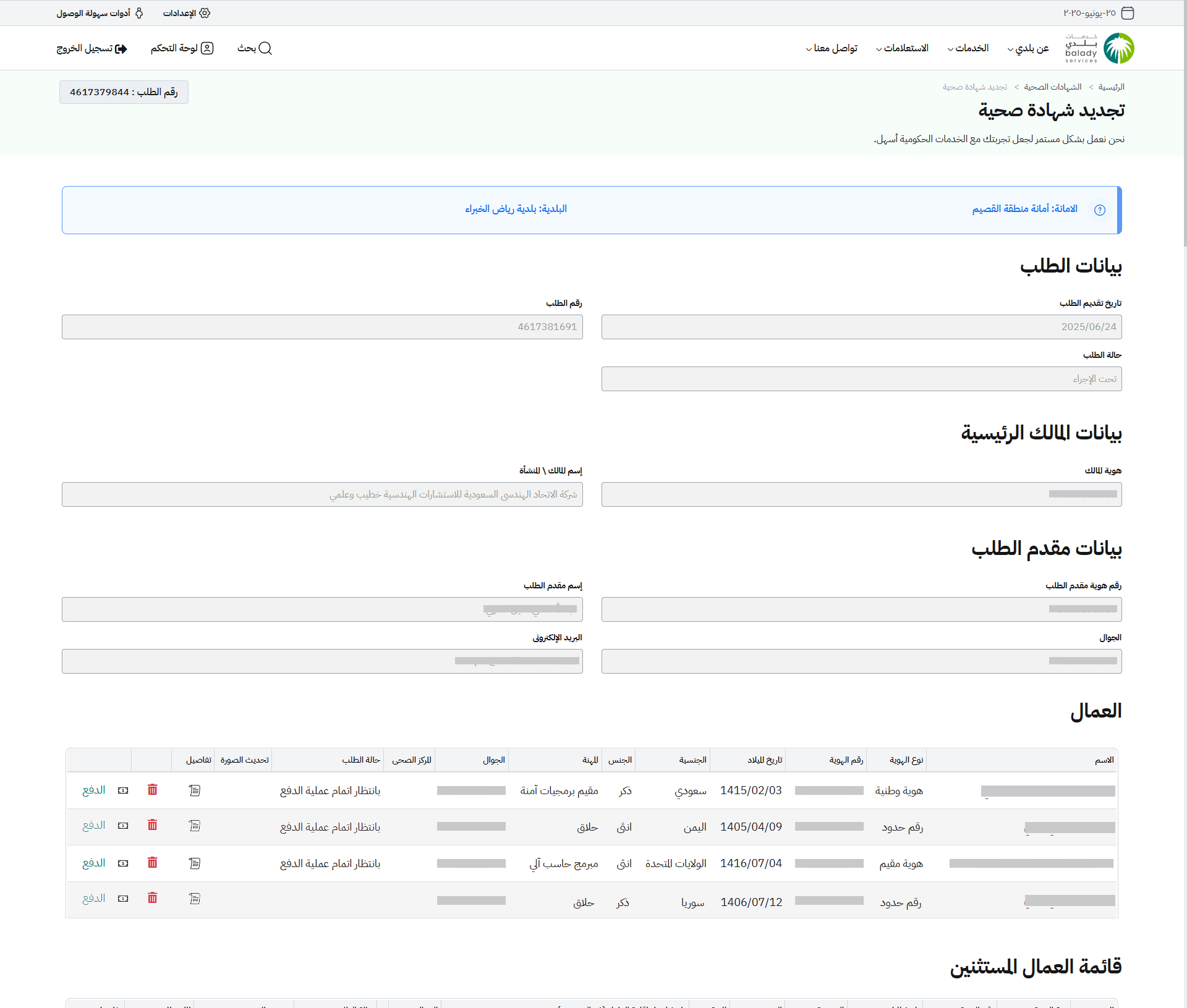This screenshot has width=1187, height=1008.
Task: Open accessibility tools أدوات سهولة الوصول
Action: coord(100,13)
